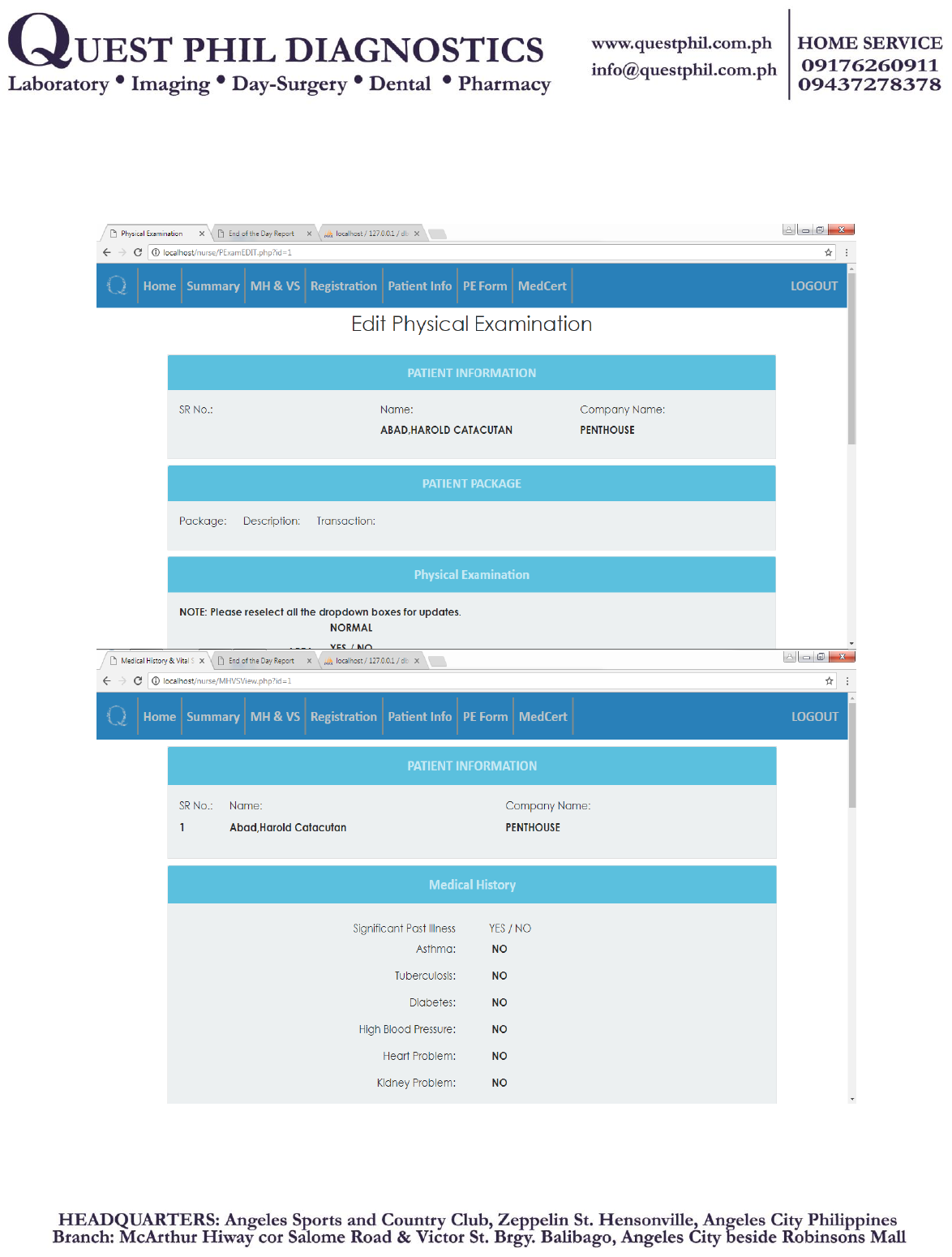Click the PATIENT PACKAGE section header
This screenshot has height=1257, width=952.
point(472,483)
